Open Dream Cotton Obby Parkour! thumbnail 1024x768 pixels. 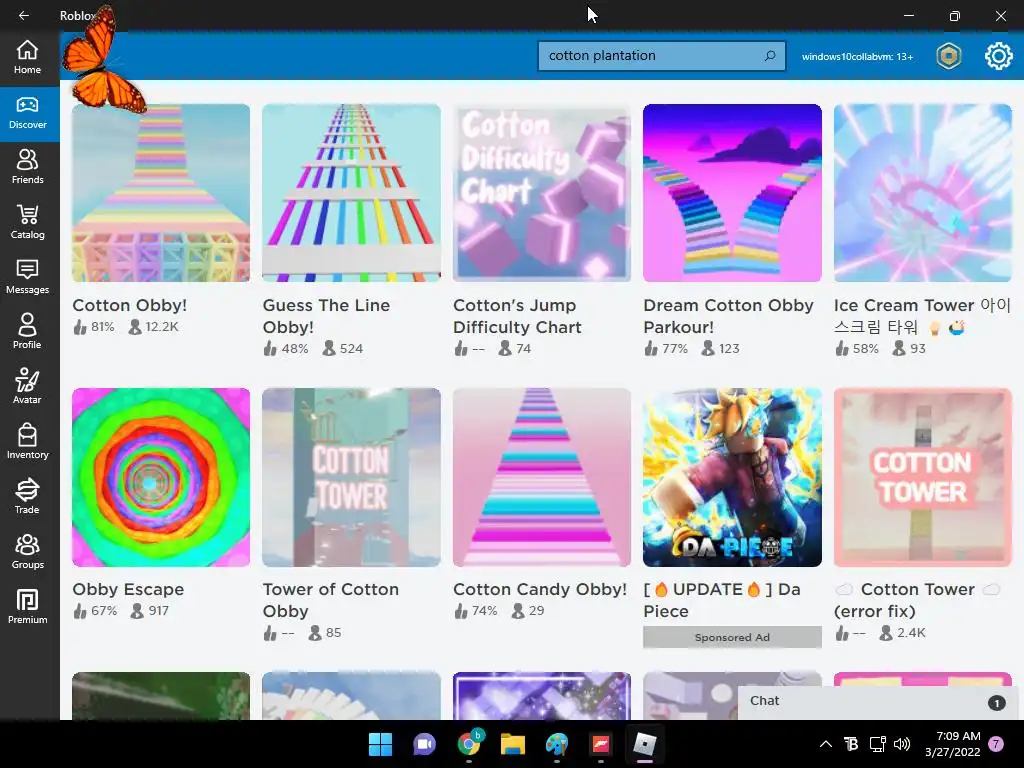[732, 193]
